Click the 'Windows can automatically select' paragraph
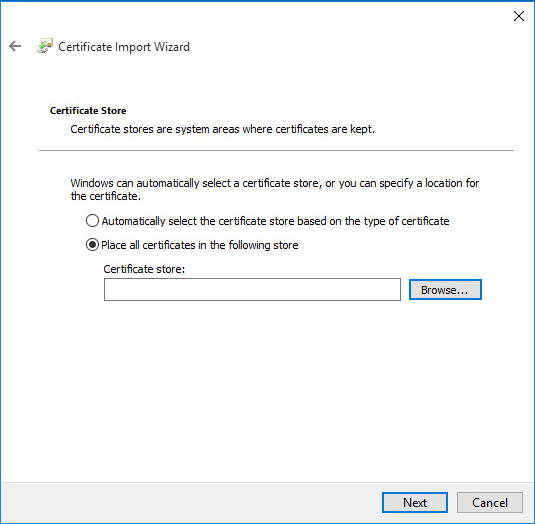 (x=275, y=189)
